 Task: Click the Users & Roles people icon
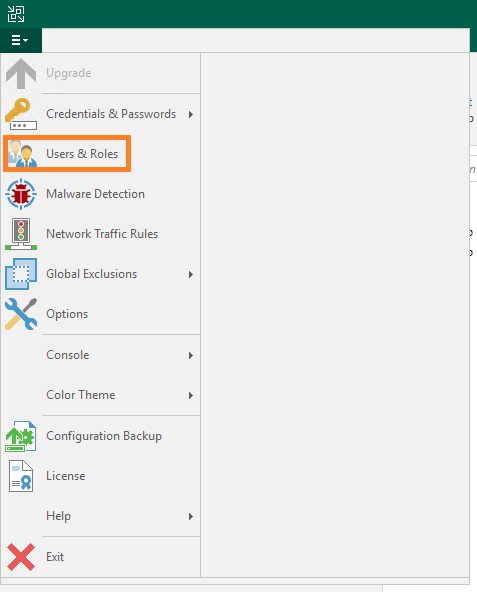click(x=22, y=154)
